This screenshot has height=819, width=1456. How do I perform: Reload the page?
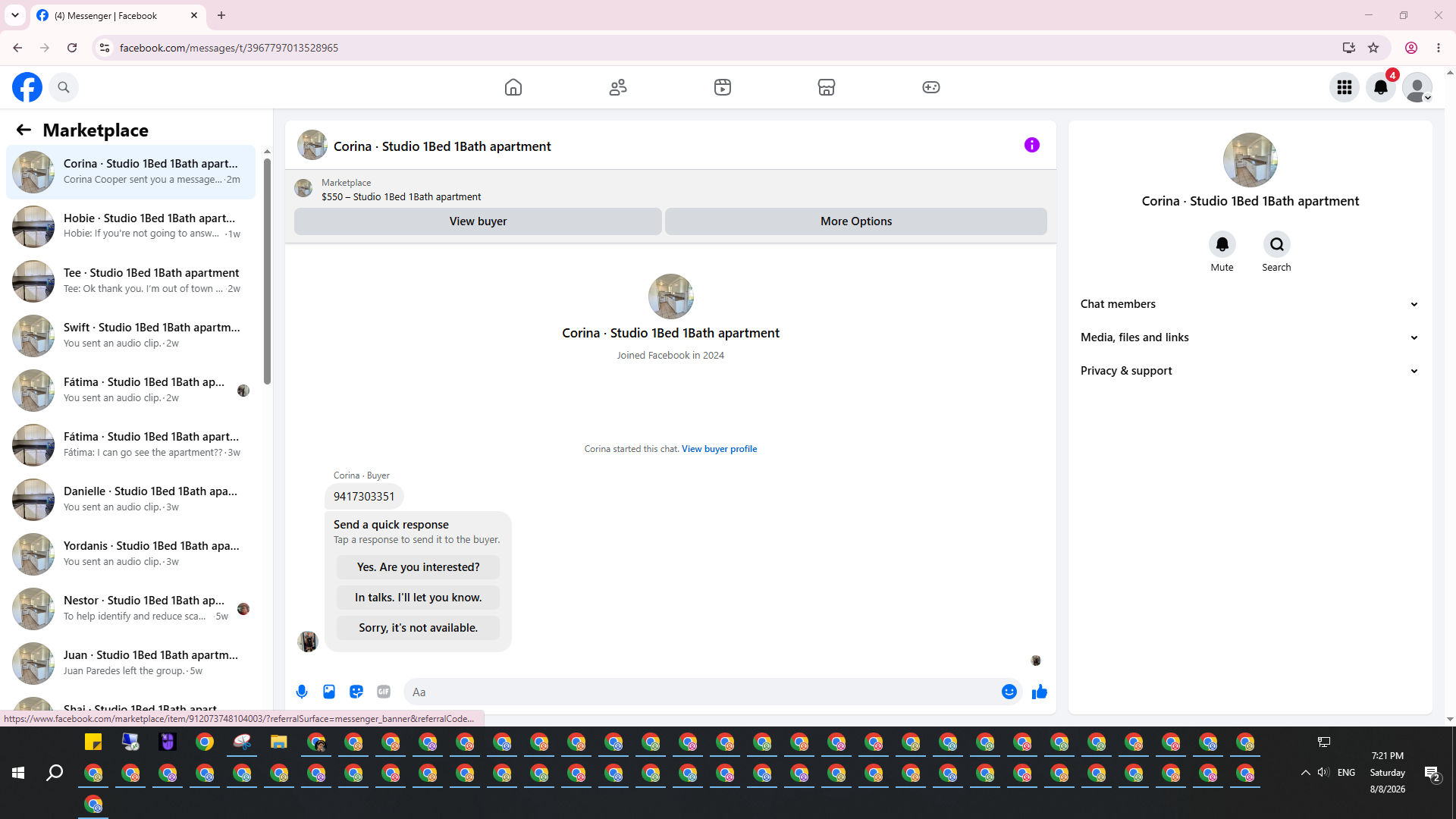[x=72, y=48]
